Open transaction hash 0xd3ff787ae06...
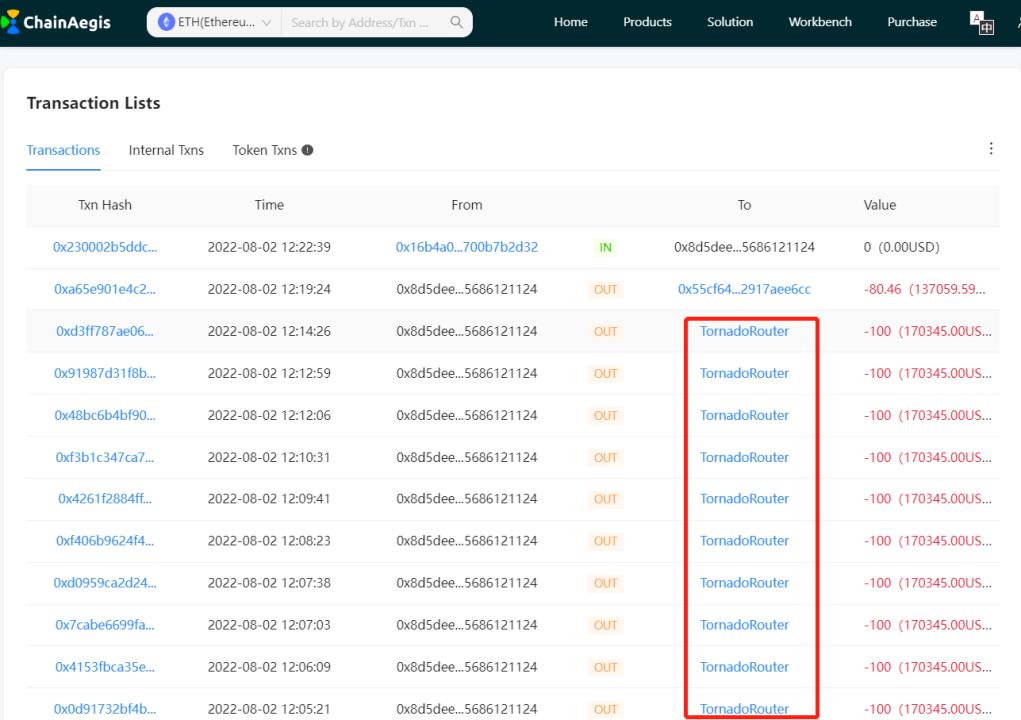Image resolution: width=1021 pixels, height=720 pixels. point(105,331)
